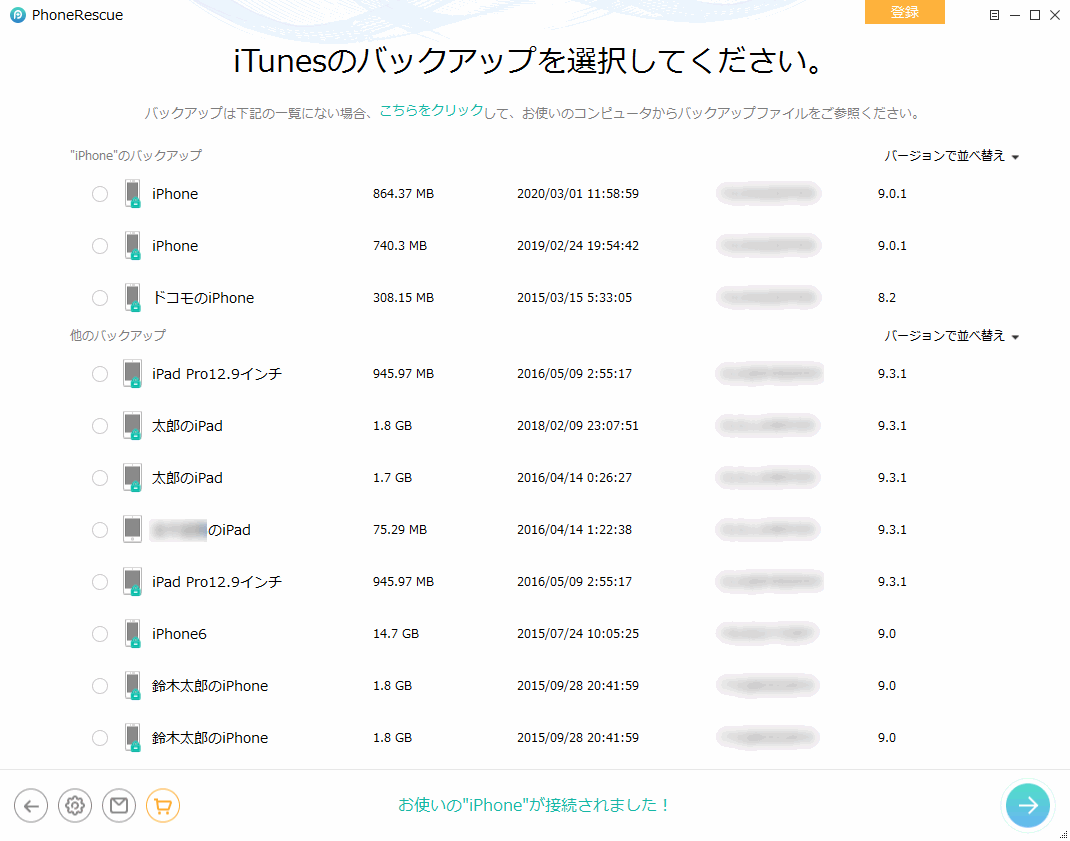Expand the iPhone backups sort dropdown
Viewport: 1070px width, 841px height.
(951, 156)
